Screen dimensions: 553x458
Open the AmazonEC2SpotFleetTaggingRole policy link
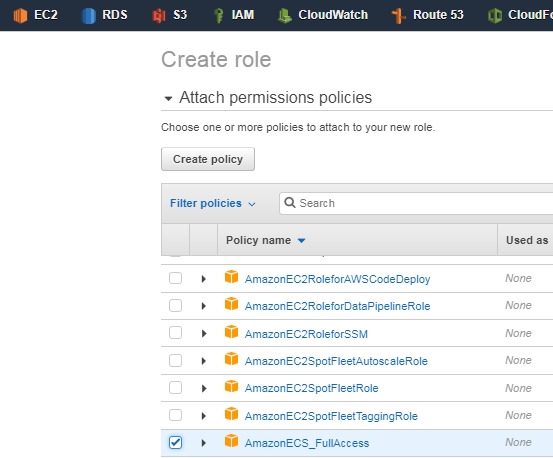tap(331, 416)
